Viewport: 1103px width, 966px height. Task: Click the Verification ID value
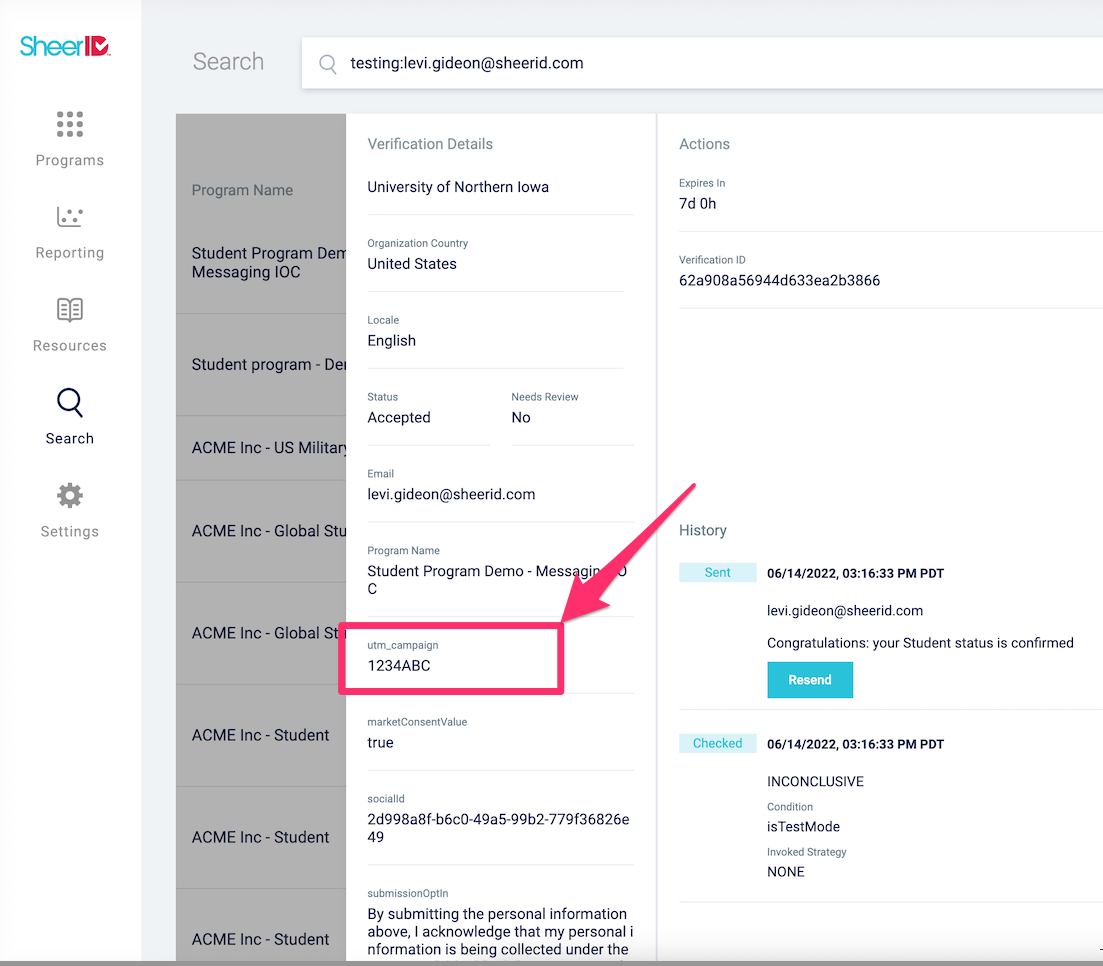pos(779,281)
